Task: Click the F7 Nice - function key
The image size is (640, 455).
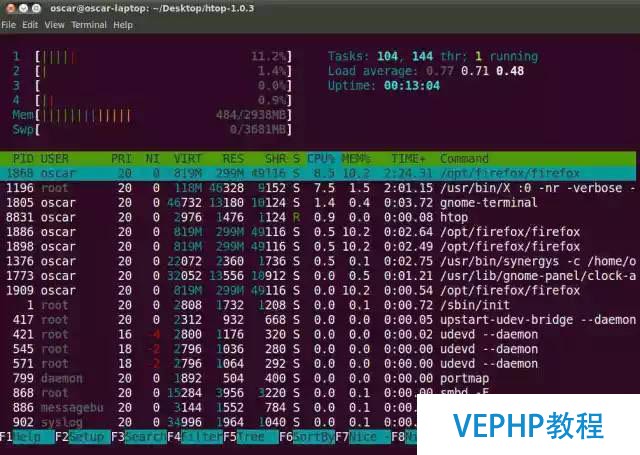Action: [x=363, y=437]
